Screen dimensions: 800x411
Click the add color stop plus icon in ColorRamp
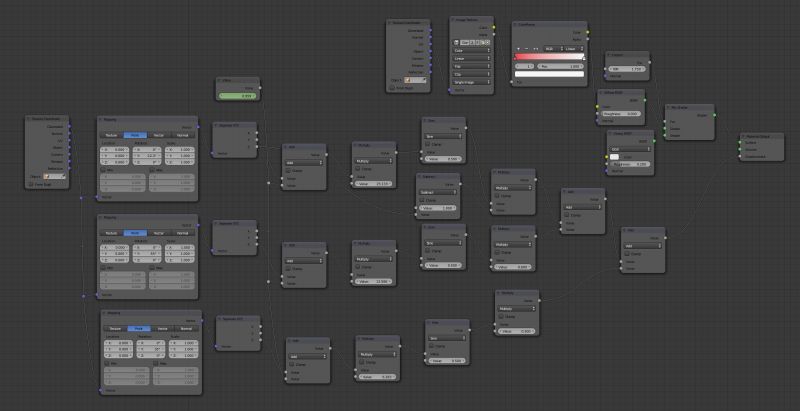tap(518, 48)
